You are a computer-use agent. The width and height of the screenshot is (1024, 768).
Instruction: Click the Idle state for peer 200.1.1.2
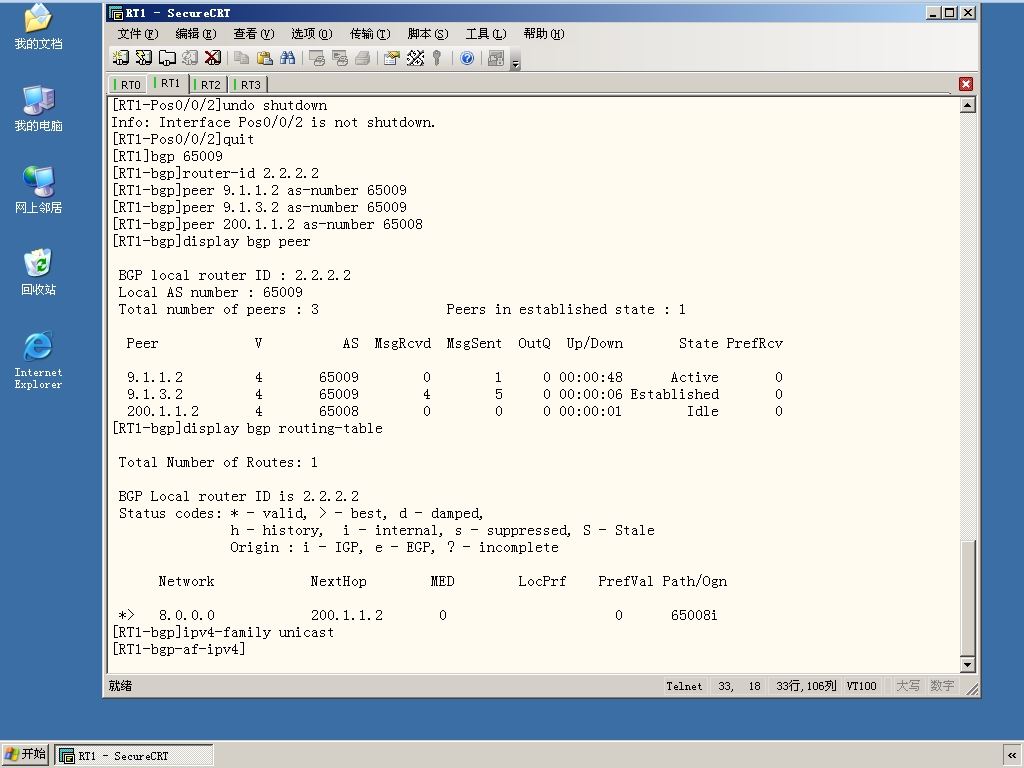703,411
